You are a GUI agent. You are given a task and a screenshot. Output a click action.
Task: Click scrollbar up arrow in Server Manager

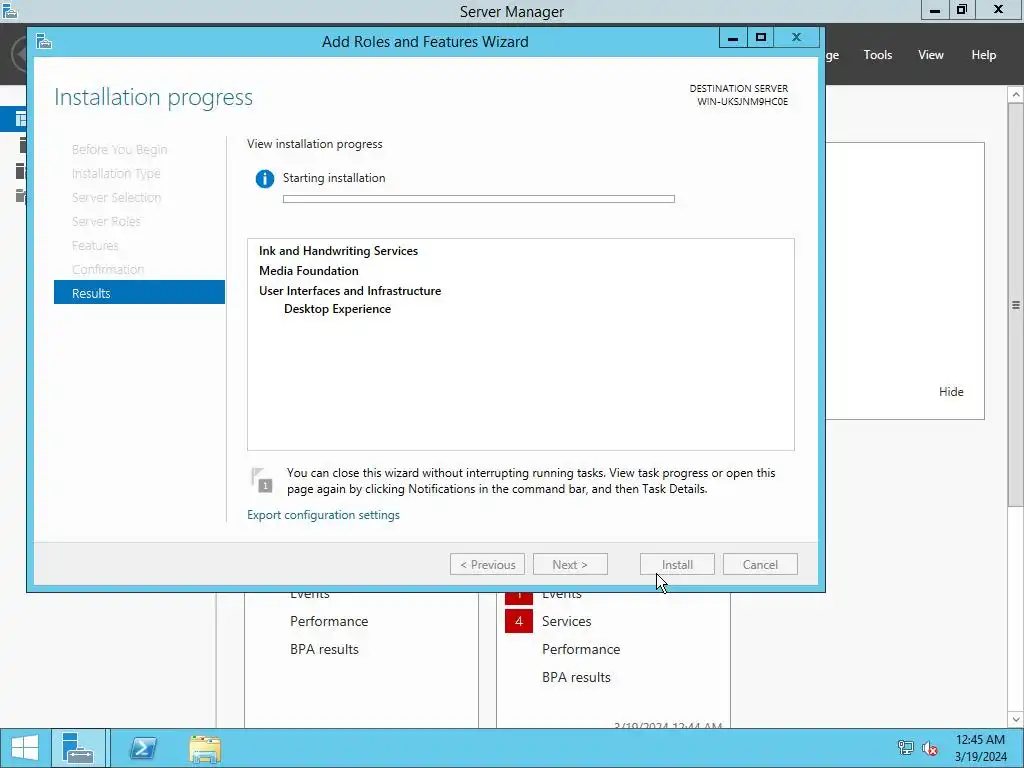point(1016,95)
